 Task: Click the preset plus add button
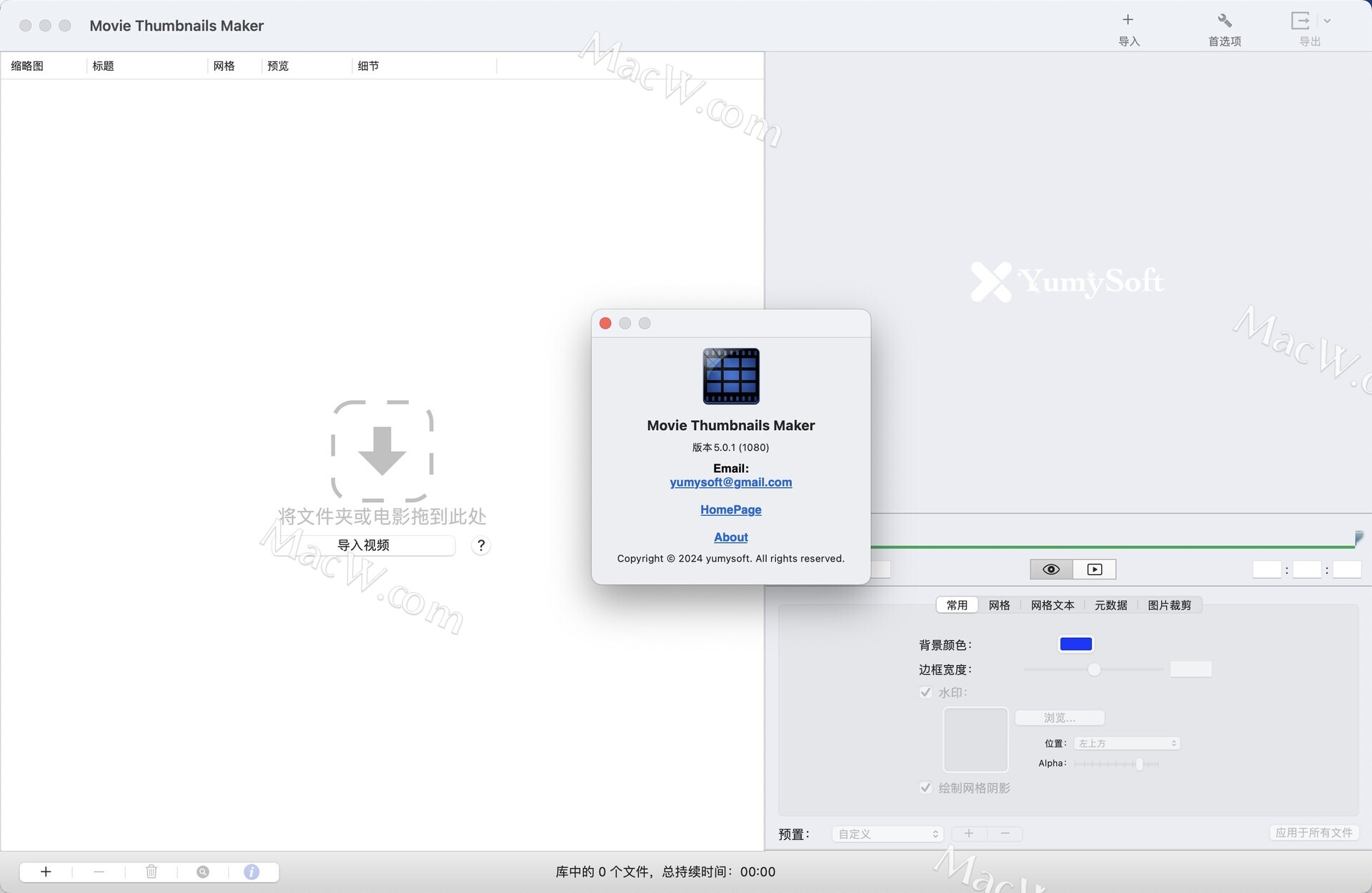pos(969,834)
